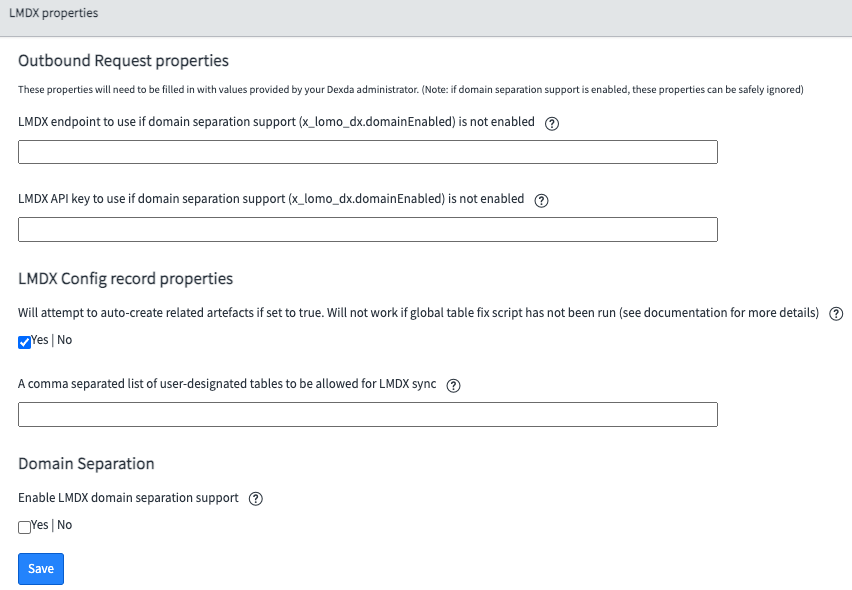The height and width of the screenshot is (590, 852).
Task: Open help icon beside LMDX API key label
Action: tap(541, 200)
